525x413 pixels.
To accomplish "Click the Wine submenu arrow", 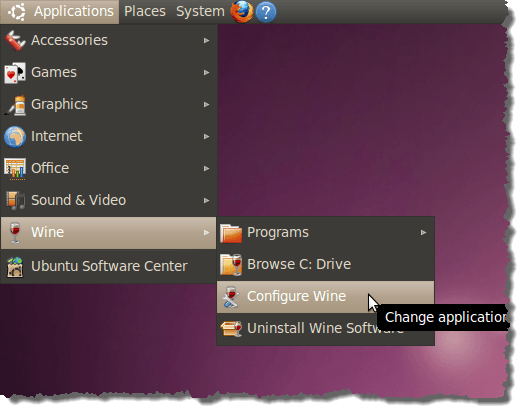I will pos(207,232).
